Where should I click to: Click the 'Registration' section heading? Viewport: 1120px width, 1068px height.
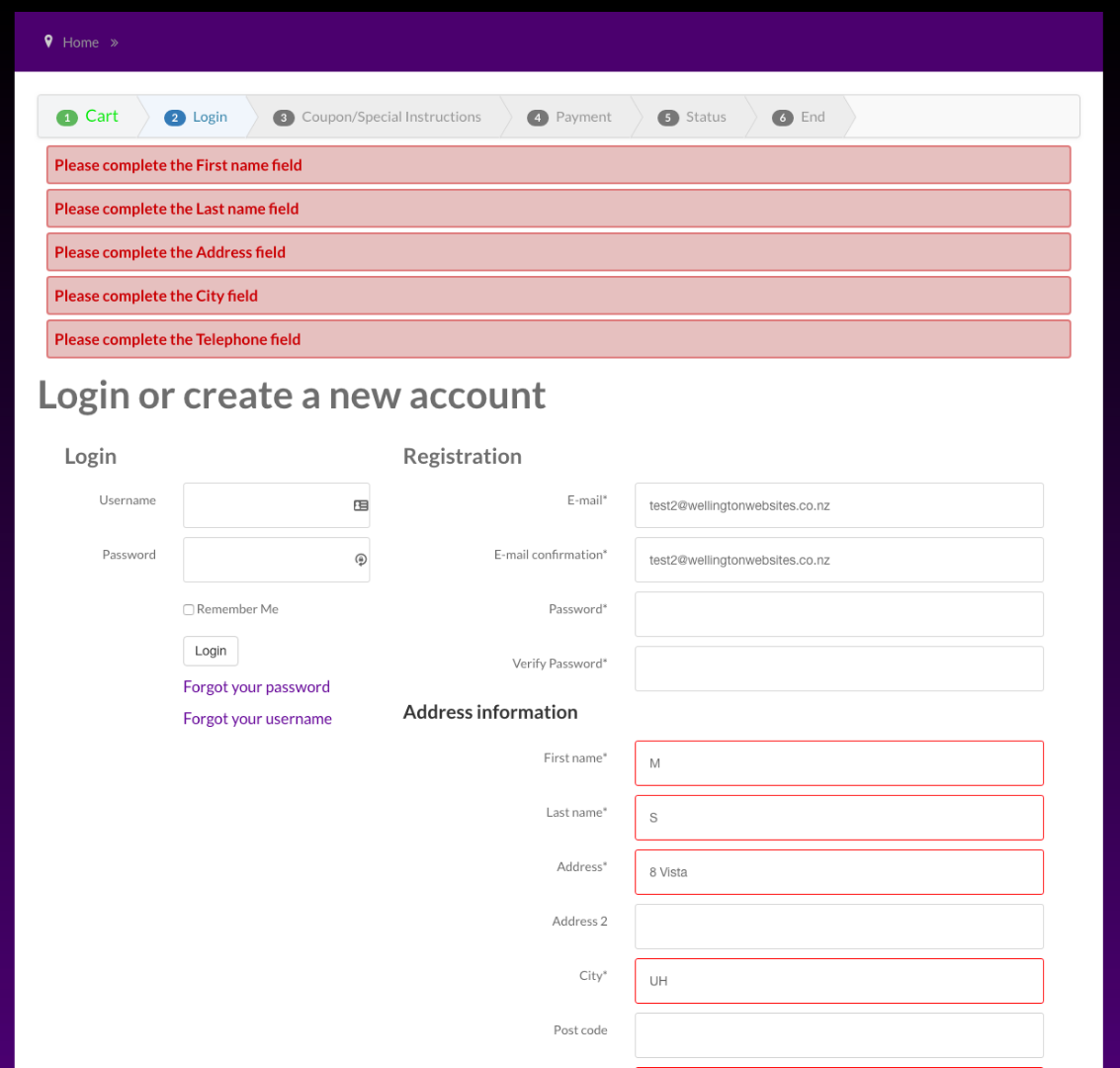tap(463, 457)
